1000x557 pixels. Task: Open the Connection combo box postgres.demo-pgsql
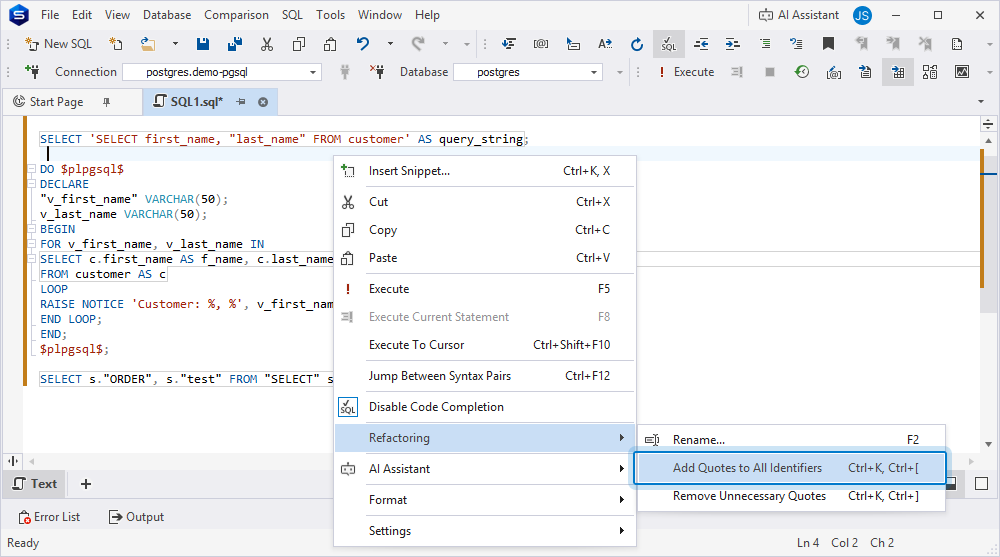click(222, 72)
